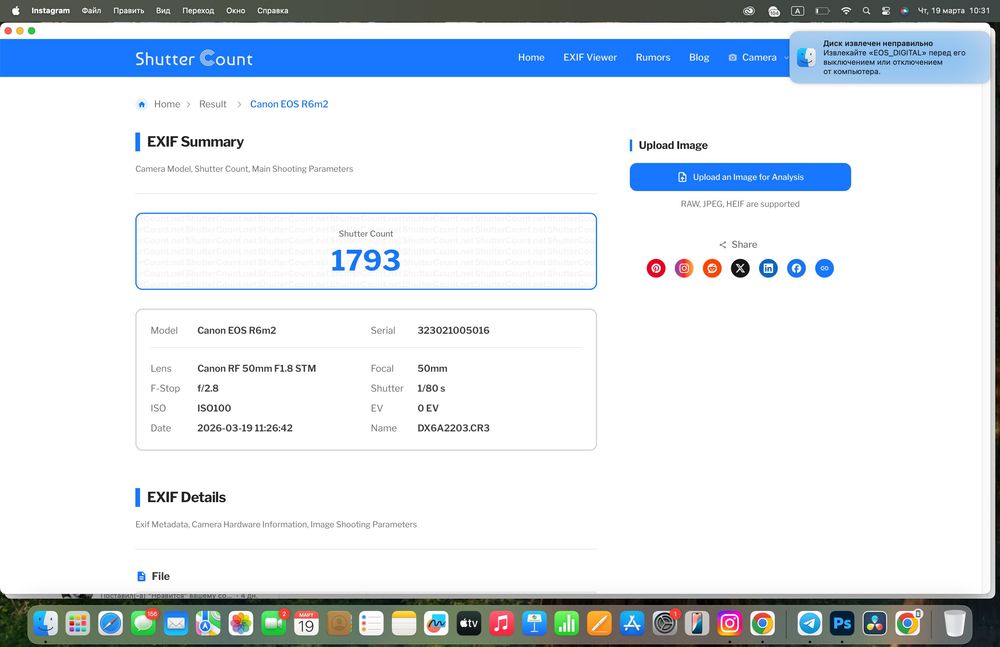Screen dimensions: 1000x647
Task: Share the result on Reddit
Action: click(712, 268)
